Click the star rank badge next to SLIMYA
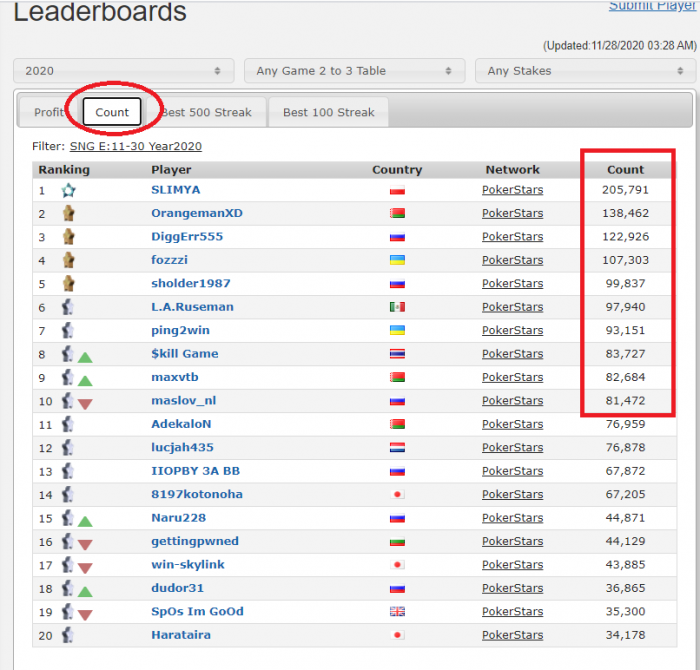 68,191
